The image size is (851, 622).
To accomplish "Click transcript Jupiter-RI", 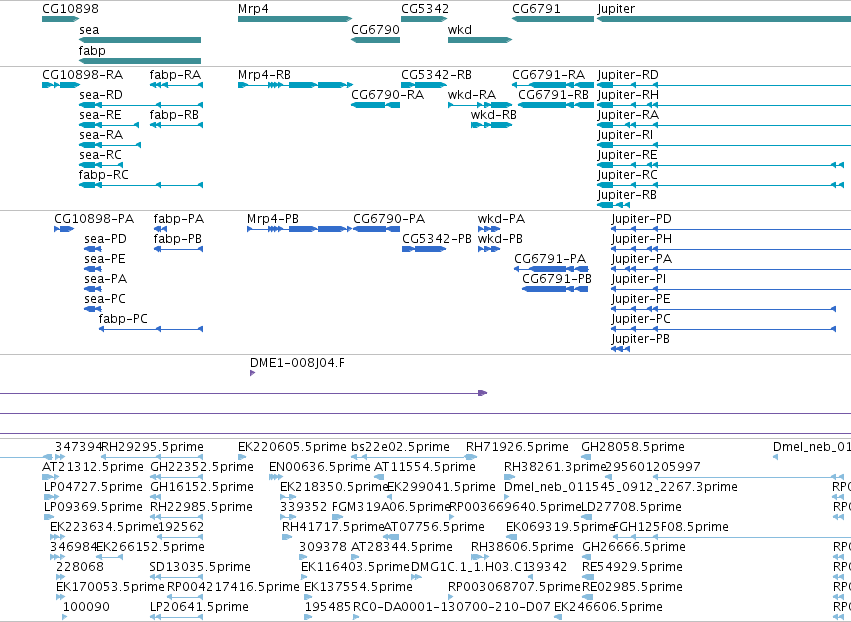I will (723, 145).
